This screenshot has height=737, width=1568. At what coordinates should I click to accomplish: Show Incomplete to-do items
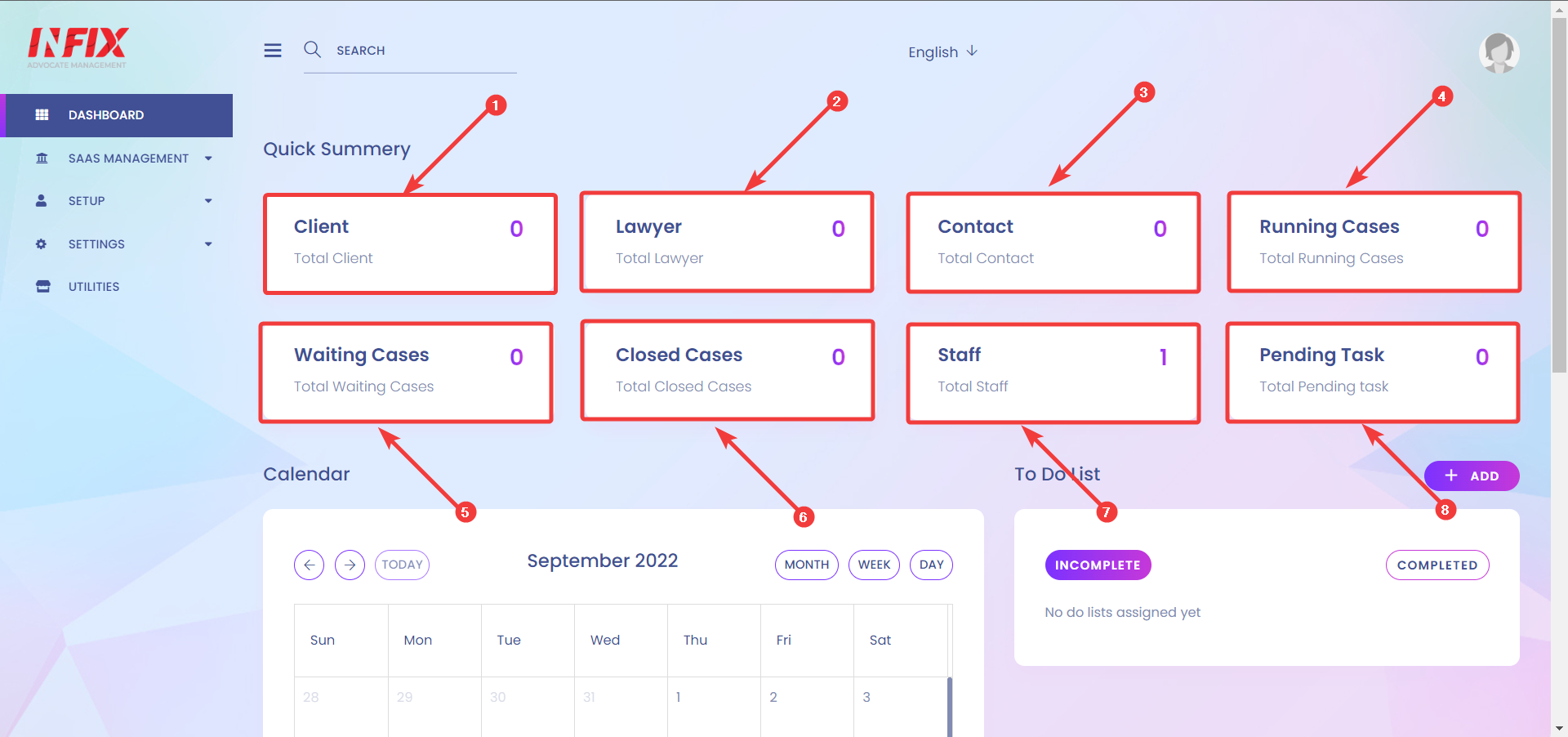click(x=1098, y=565)
